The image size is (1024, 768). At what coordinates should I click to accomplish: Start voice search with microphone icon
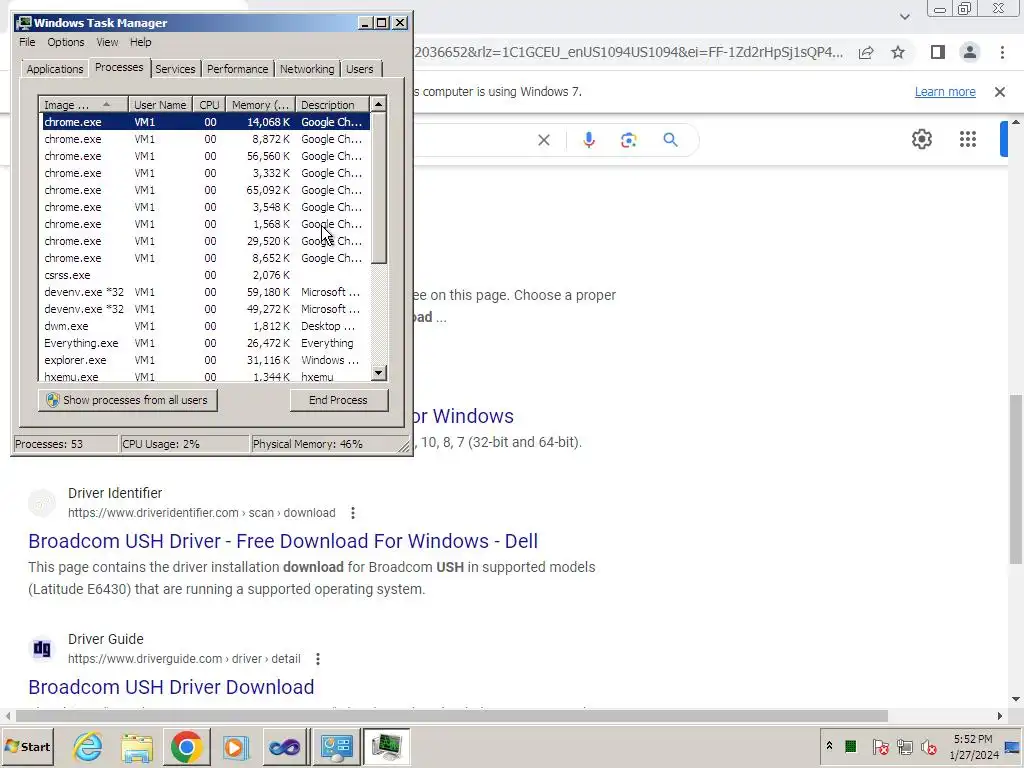(x=588, y=140)
